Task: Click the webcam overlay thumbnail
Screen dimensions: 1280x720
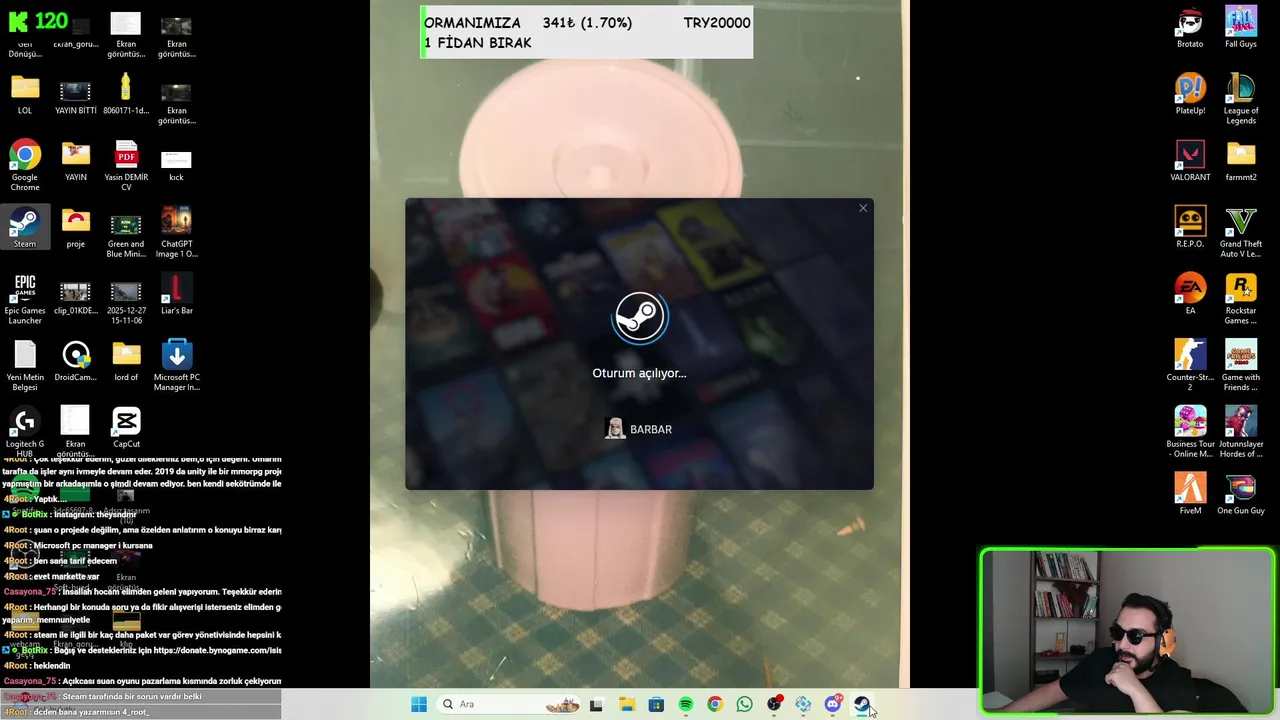Action: point(1128,631)
